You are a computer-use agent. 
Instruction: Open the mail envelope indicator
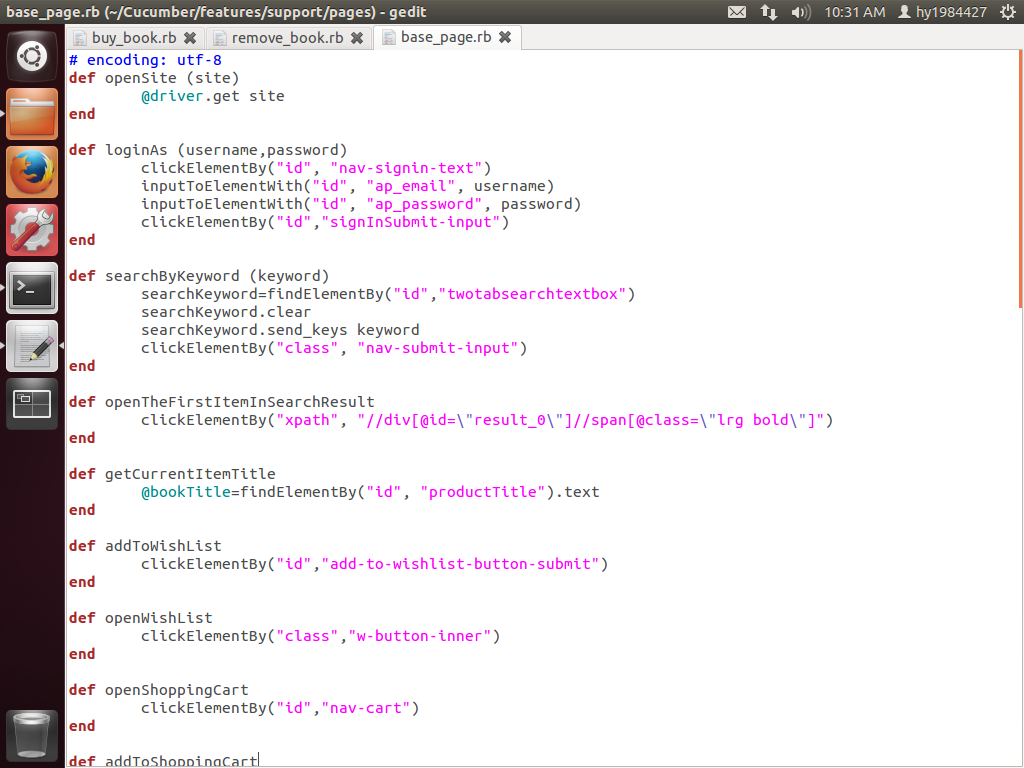(x=737, y=12)
